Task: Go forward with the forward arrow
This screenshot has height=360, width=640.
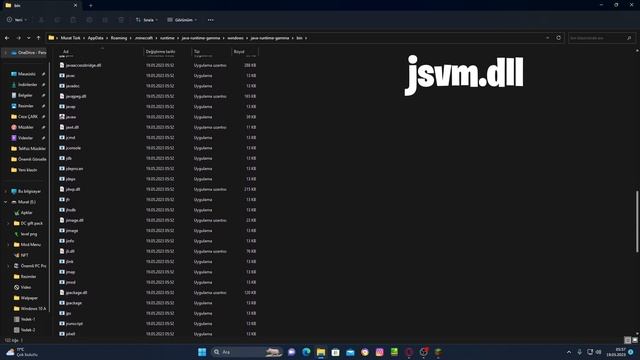Action: click(18, 38)
